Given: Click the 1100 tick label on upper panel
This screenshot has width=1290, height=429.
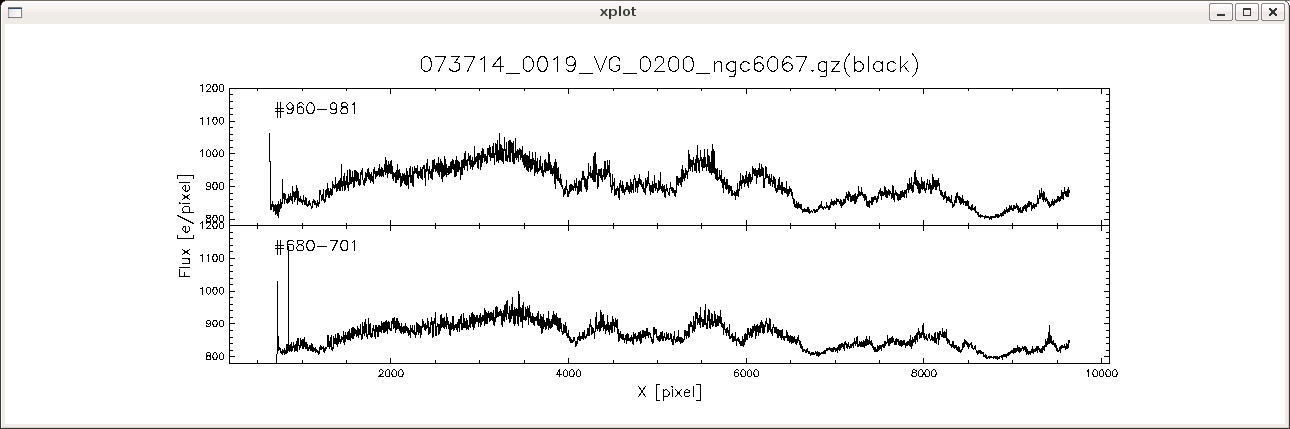Looking at the screenshot, I should [x=211, y=121].
